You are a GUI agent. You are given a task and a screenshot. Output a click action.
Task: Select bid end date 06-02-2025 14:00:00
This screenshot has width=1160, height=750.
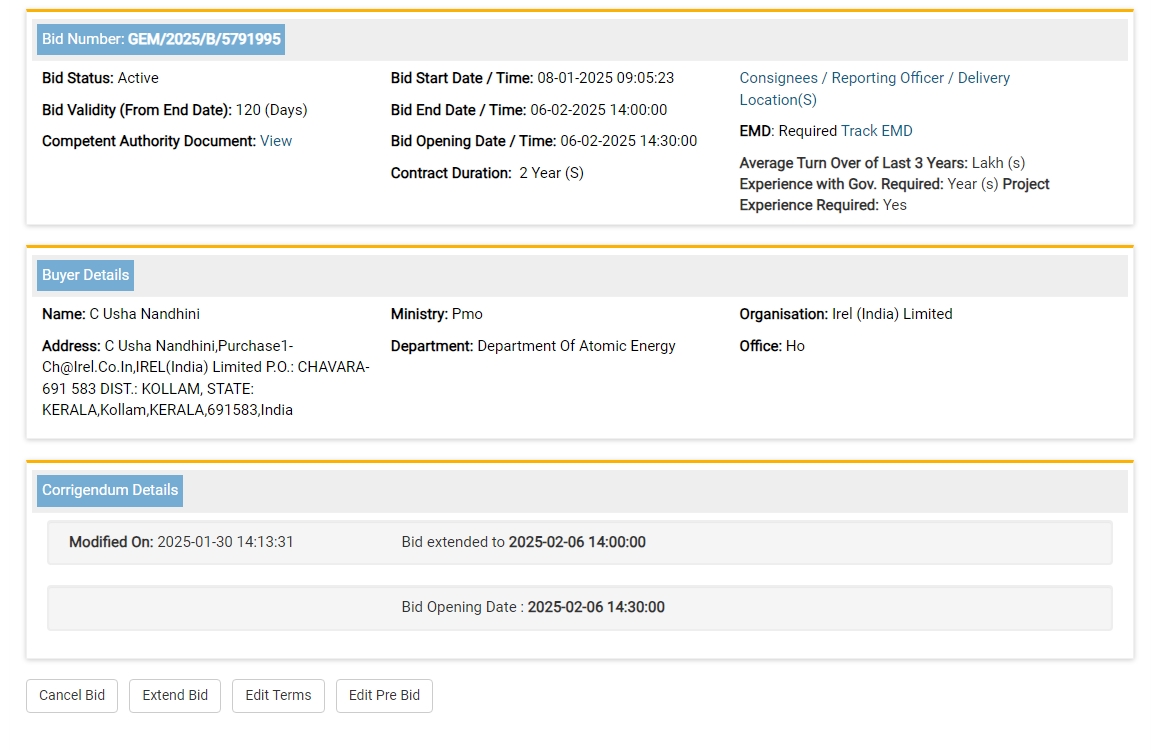click(x=598, y=110)
